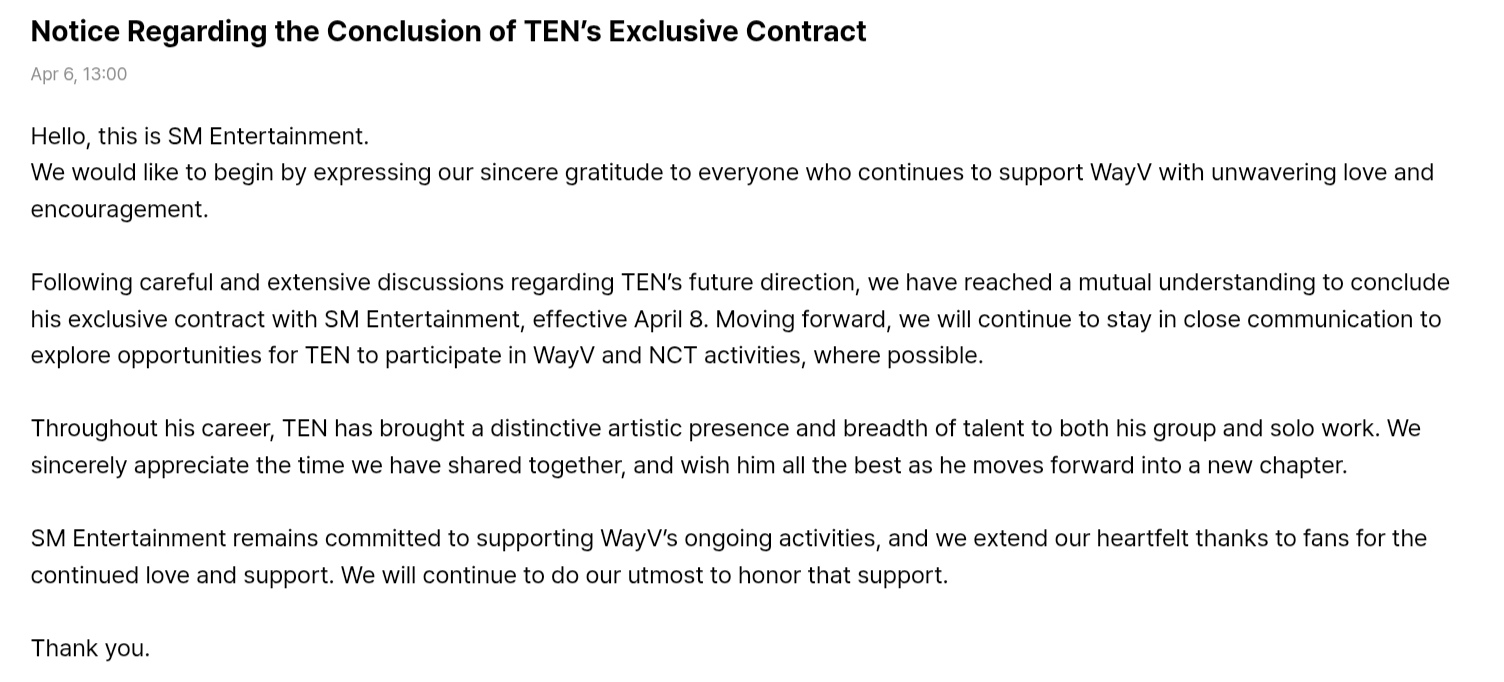Click 'Throughout his career' sentence opening
This screenshot has width=1504, height=682.
pos(150,428)
